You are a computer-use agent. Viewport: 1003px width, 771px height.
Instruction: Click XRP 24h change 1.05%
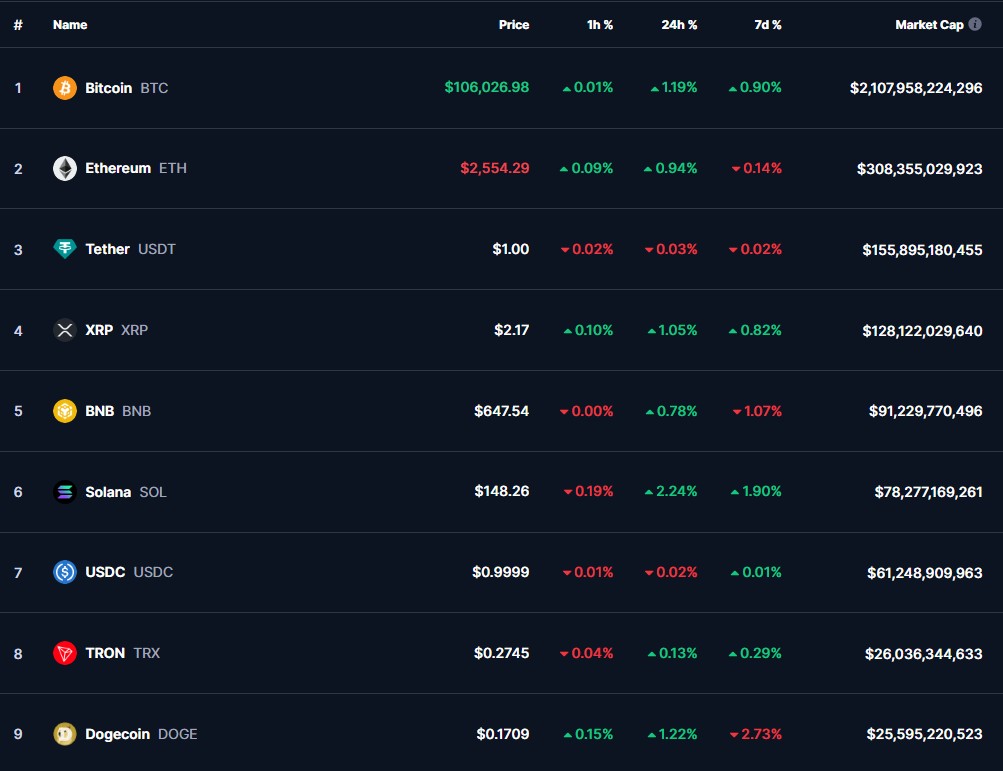coord(672,330)
